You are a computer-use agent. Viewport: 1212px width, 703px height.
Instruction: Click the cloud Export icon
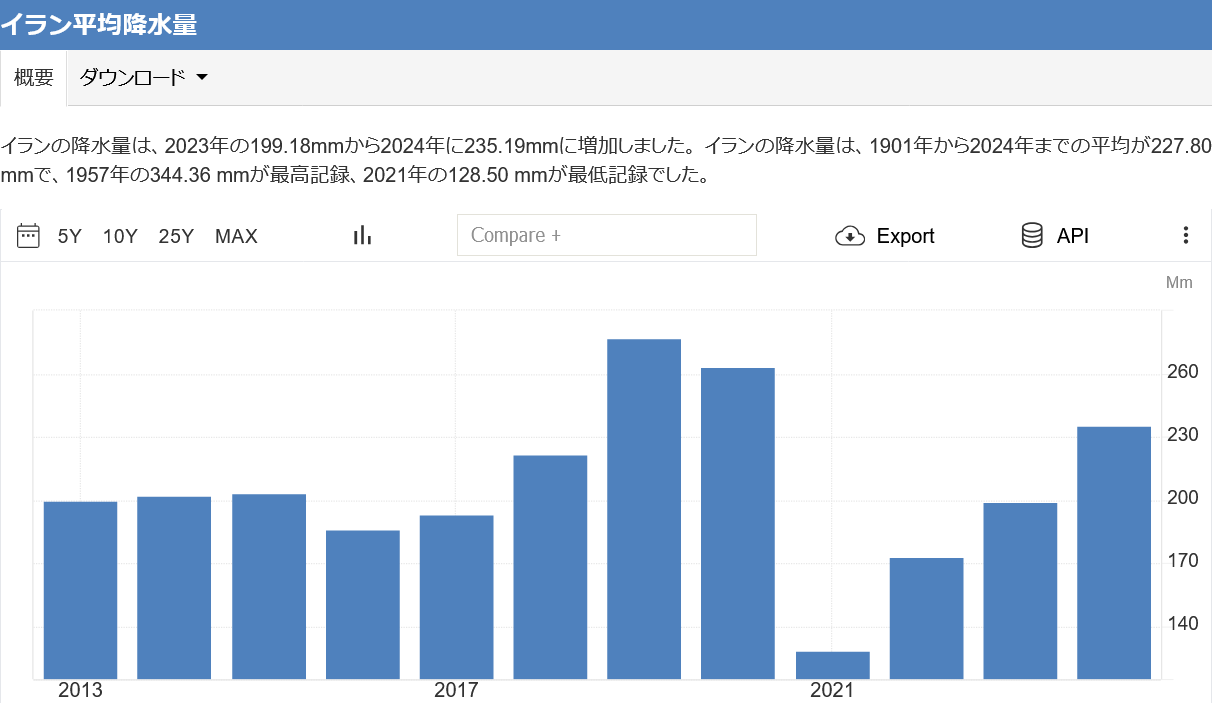click(849, 236)
